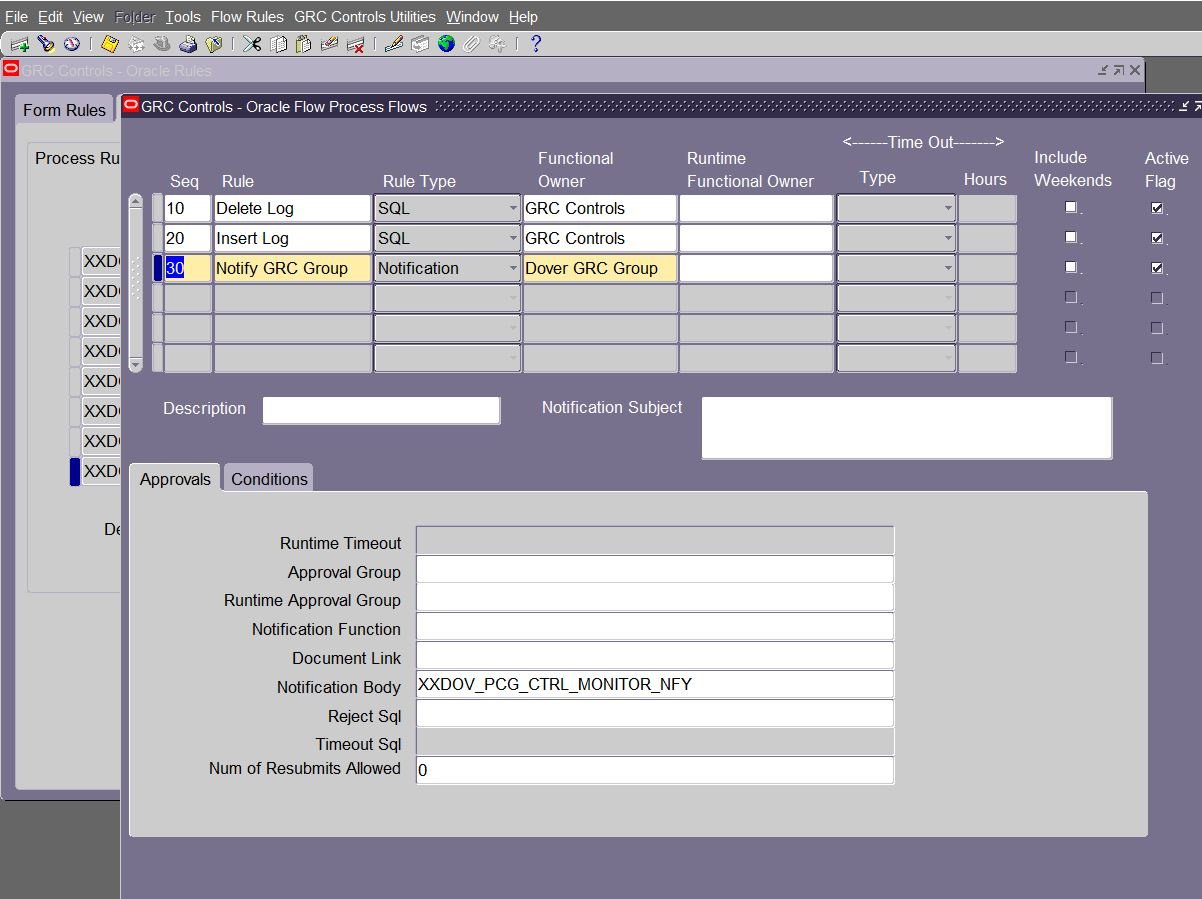Click record selector bar for Insert Log row
Viewport: 1202px width, 899px height.
[x=157, y=238]
